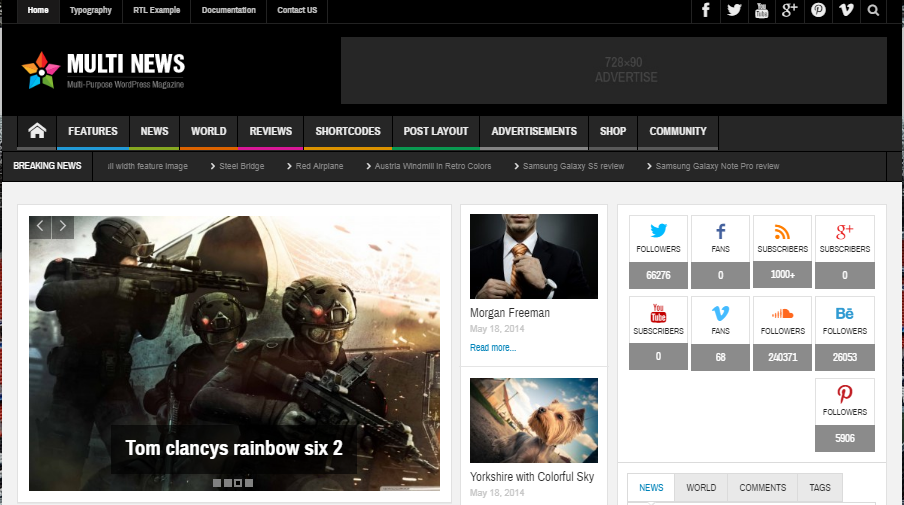Image resolution: width=904 pixels, height=505 pixels.
Task: Click the Pinterest icon in top bar
Action: pos(818,10)
